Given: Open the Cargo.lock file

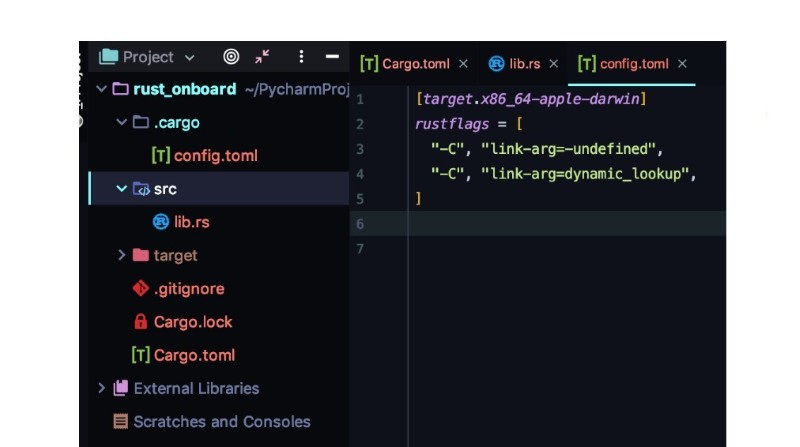Looking at the screenshot, I should tap(193, 322).
